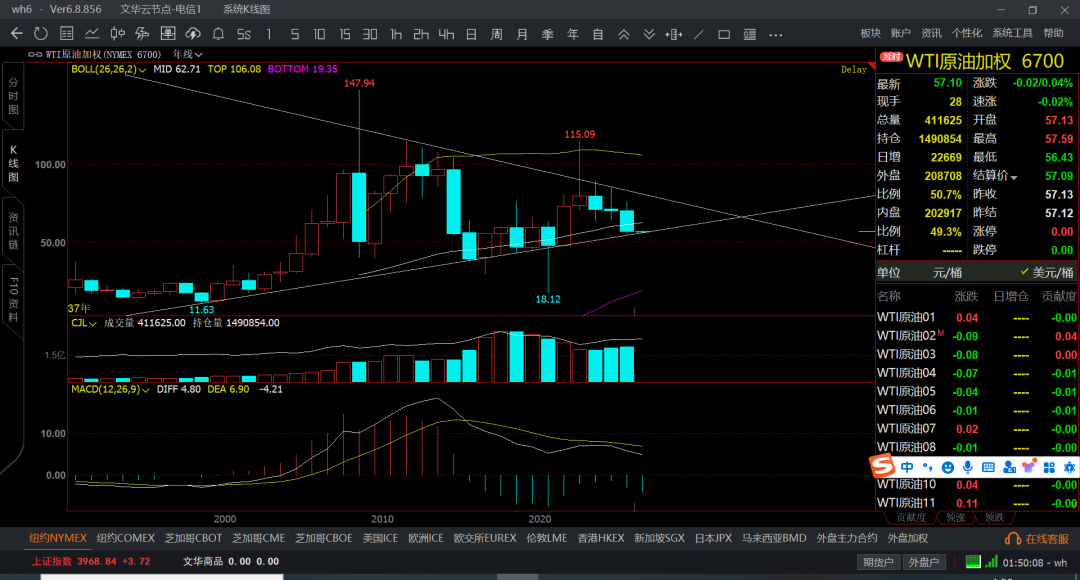Image resolution: width=1080 pixels, height=580 pixels.
Task: Switch to the 伦敦LME exchange tab
Action: tap(547, 538)
